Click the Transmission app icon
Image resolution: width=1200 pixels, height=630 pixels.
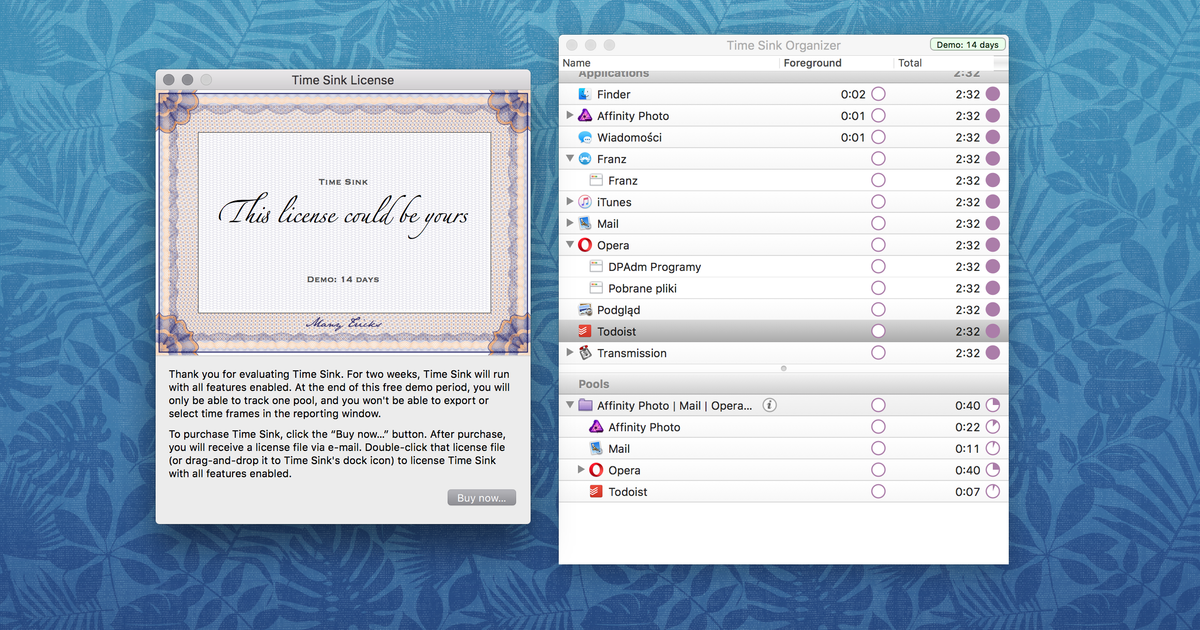(585, 353)
